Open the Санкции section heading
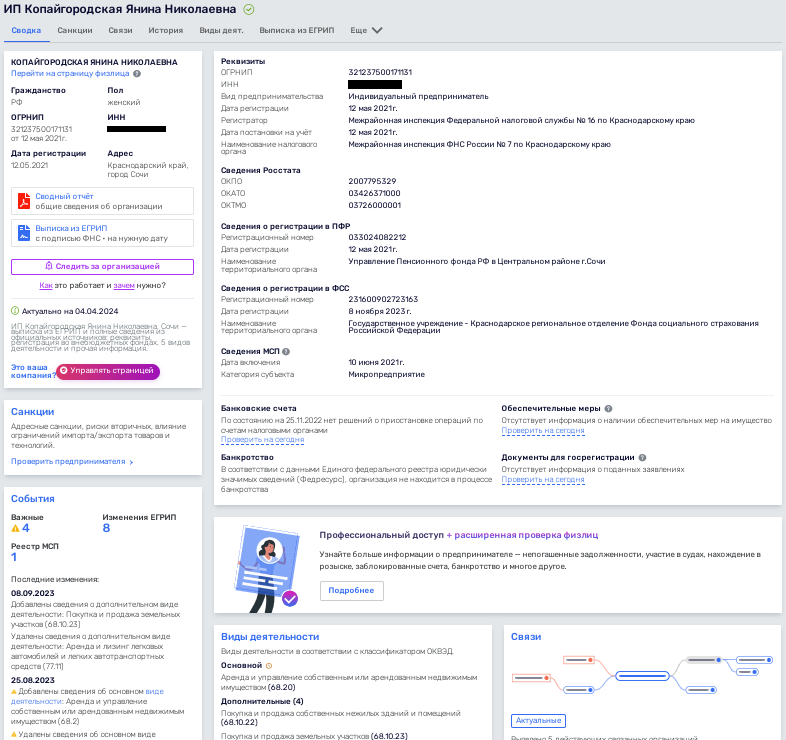The image size is (786, 740). 33,412
